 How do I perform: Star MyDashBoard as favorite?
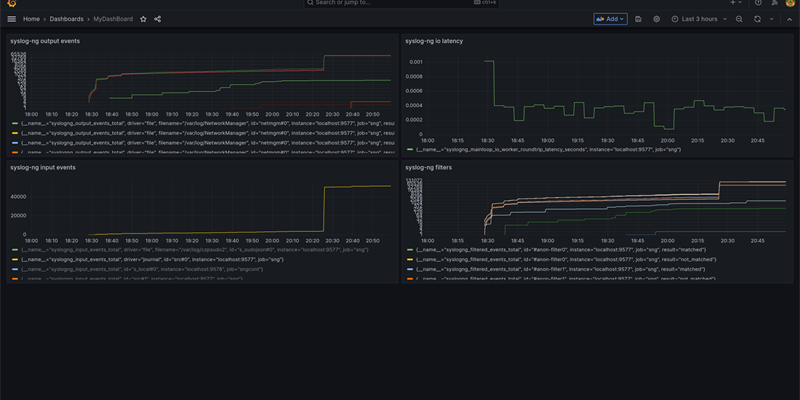point(143,19)
